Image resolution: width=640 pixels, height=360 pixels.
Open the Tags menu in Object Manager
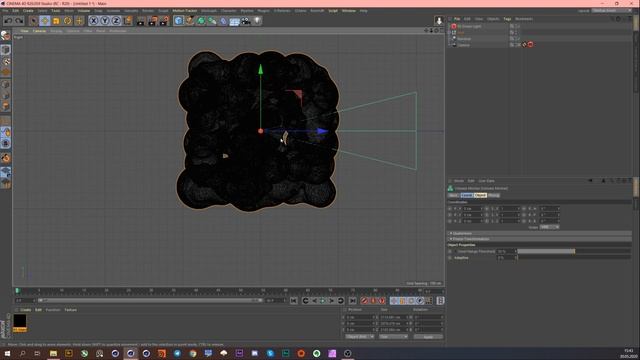(x=507, y=19)
